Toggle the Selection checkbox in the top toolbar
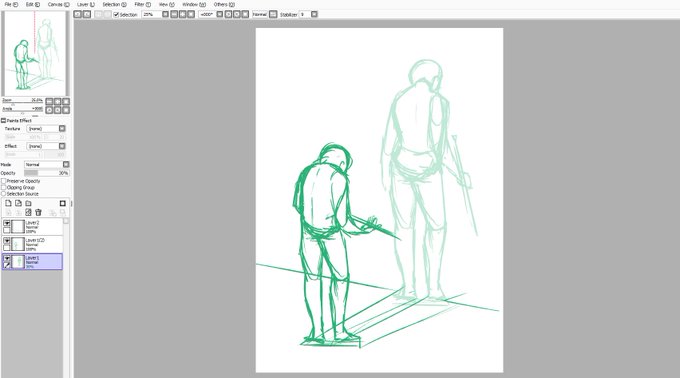The image size is (680, 378). tap(116, 15)
